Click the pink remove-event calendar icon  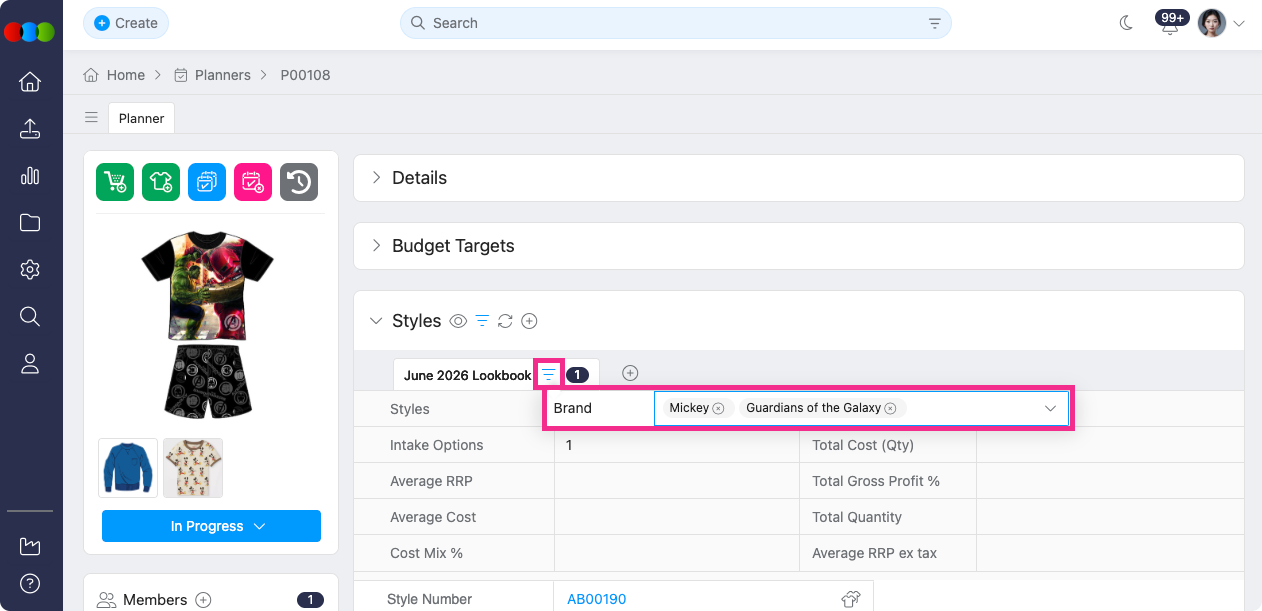coord(253,182)
